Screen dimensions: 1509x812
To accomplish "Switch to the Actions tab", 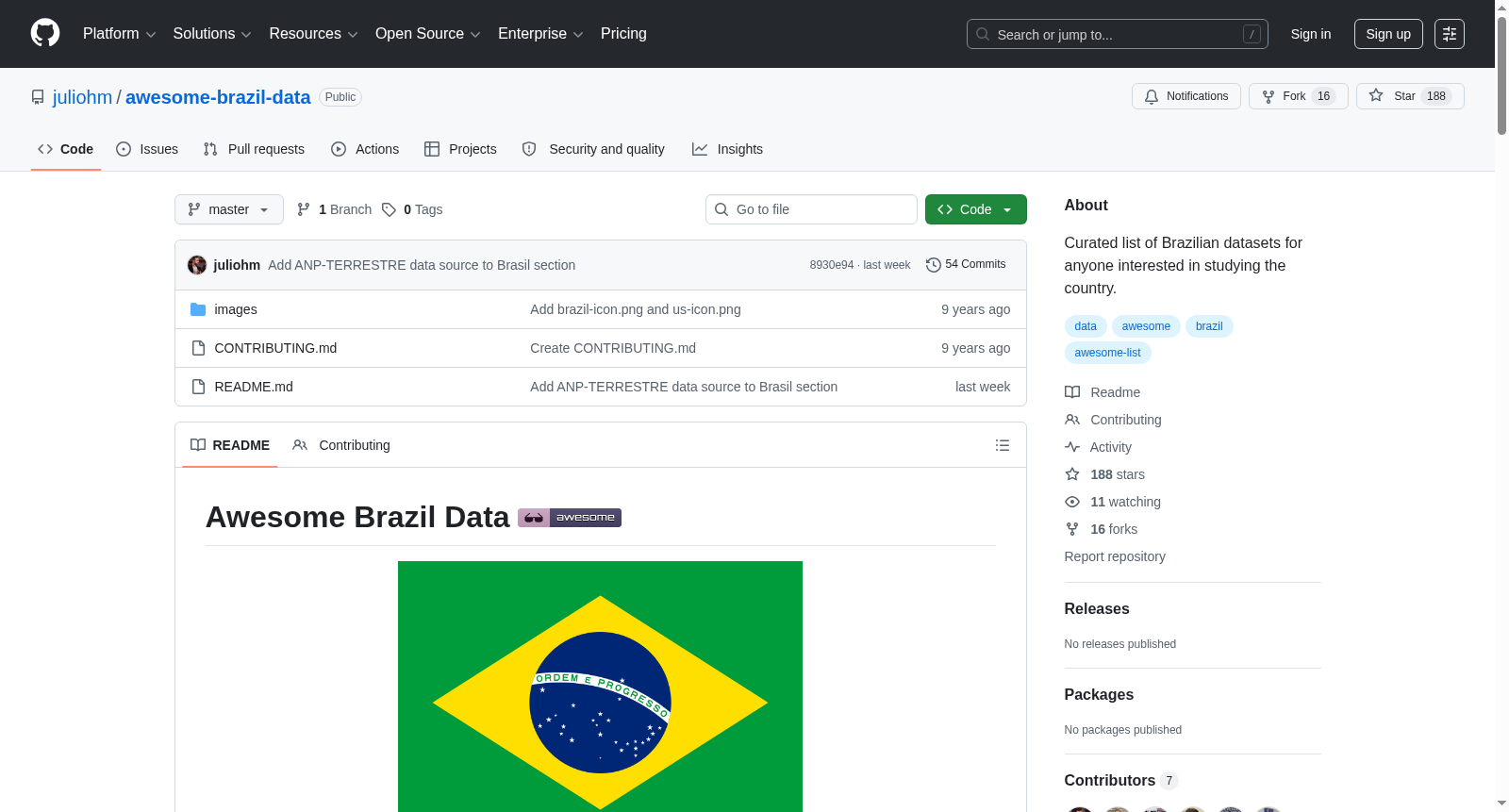I will [365, 149].
